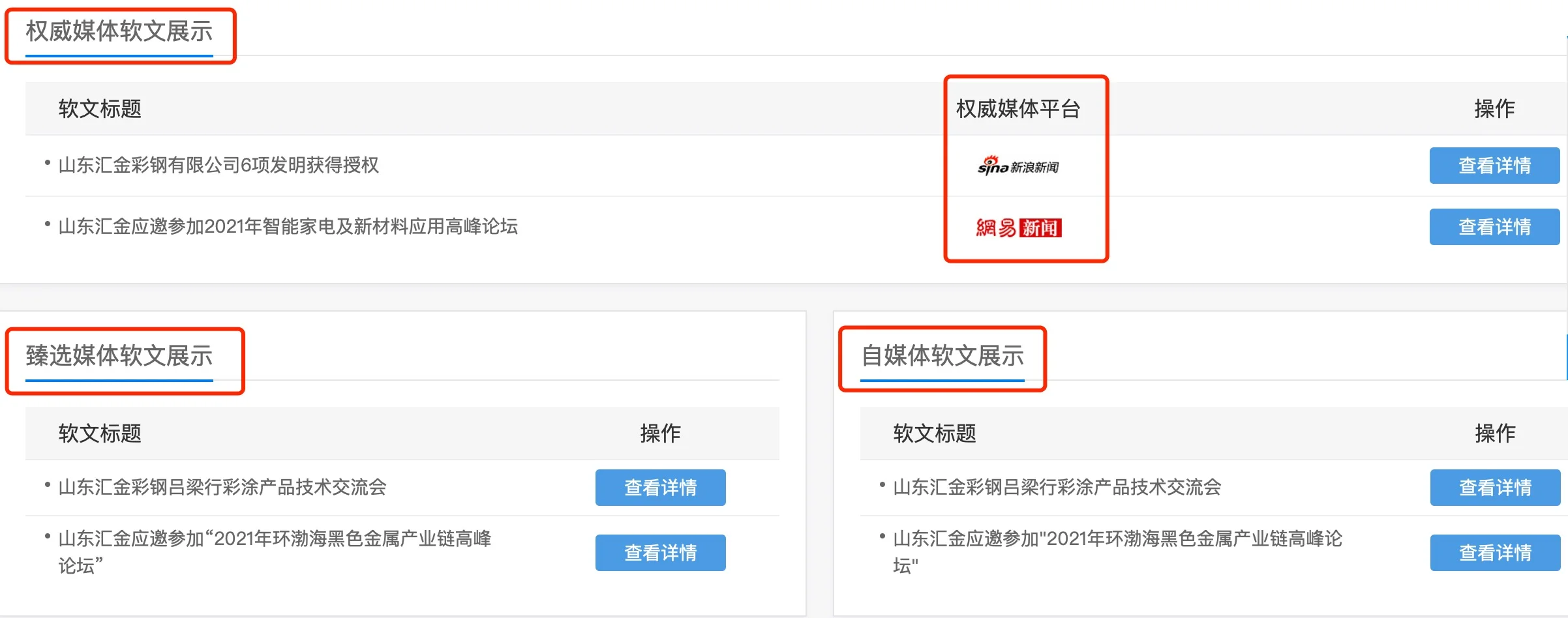The width and height of the screenshot is (1568, 618).
Task: Click the 权威媒体平台 column header
Action: 1018,108
